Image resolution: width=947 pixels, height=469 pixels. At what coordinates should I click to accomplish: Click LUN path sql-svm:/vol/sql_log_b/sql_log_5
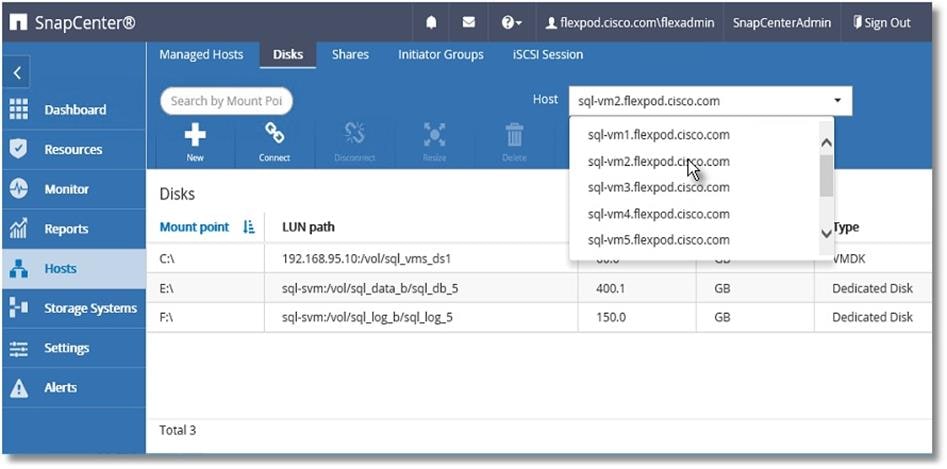pos(367,317)
